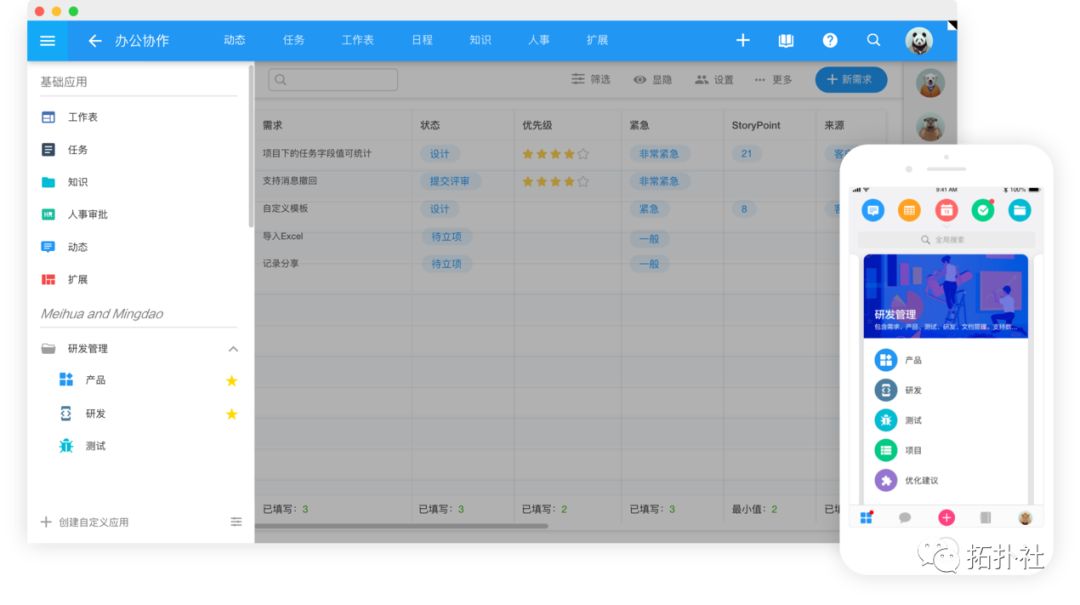1080x605 pixels.
Task: Click the 状态 column header
Action: pos(430,125)
